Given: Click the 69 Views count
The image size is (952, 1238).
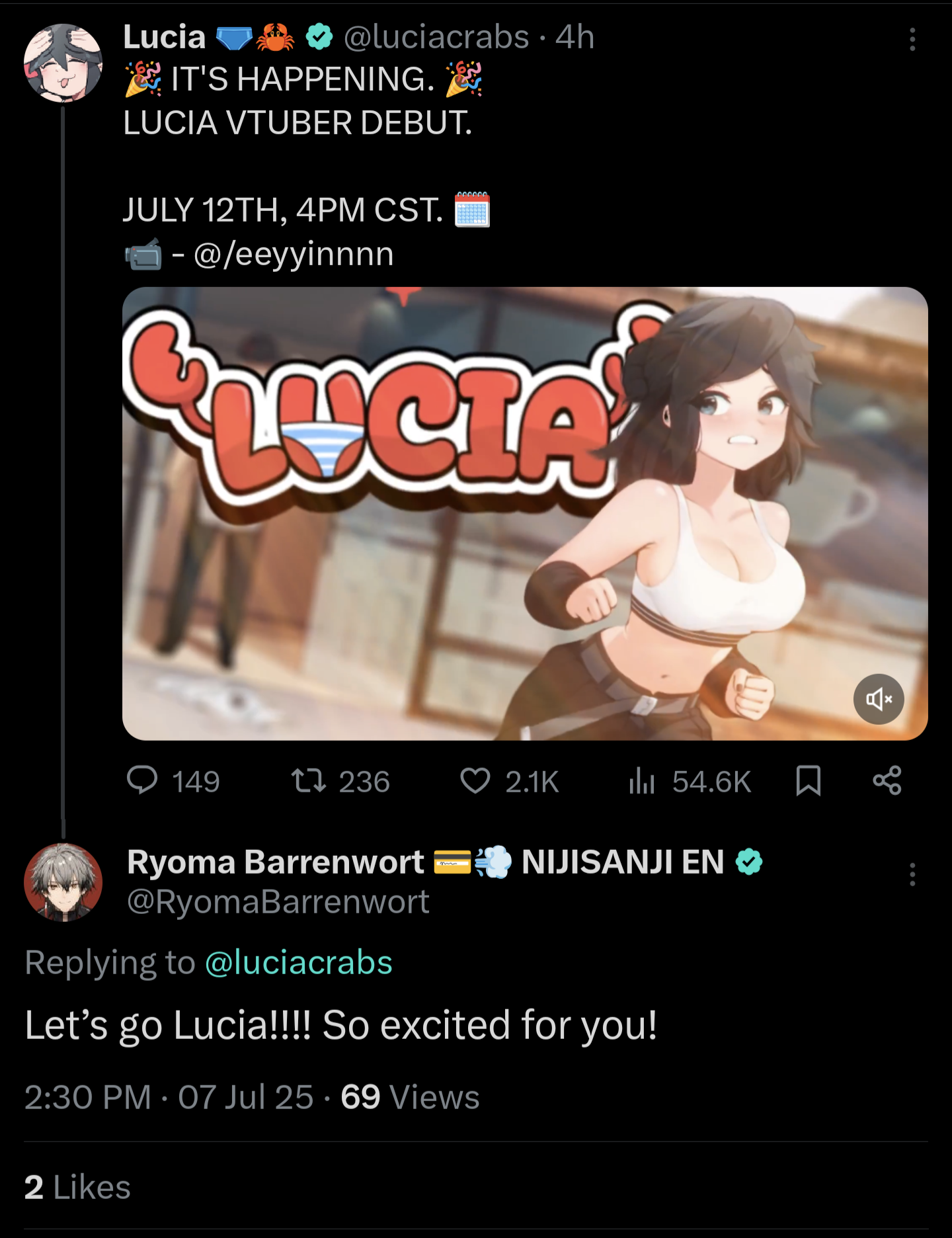Looking at the screenshot, I should click(x=410, y=1097).
